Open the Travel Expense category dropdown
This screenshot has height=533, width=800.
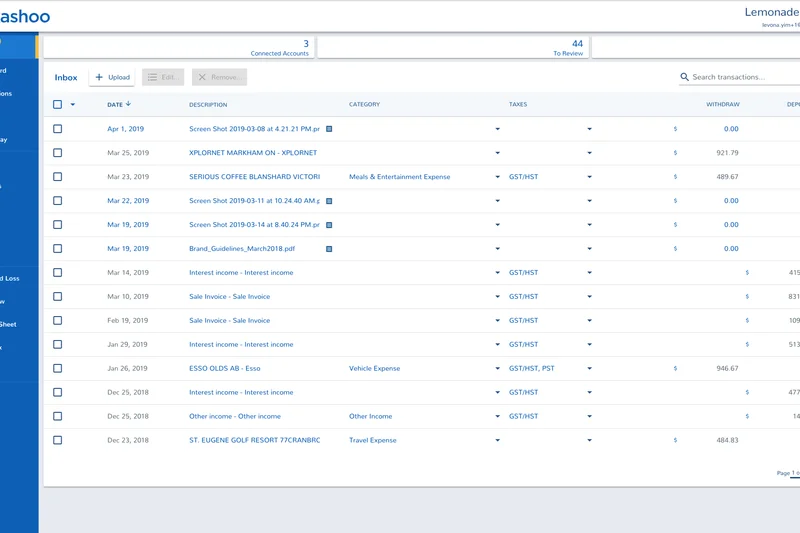pyautogui.click(x=497, y=441)
